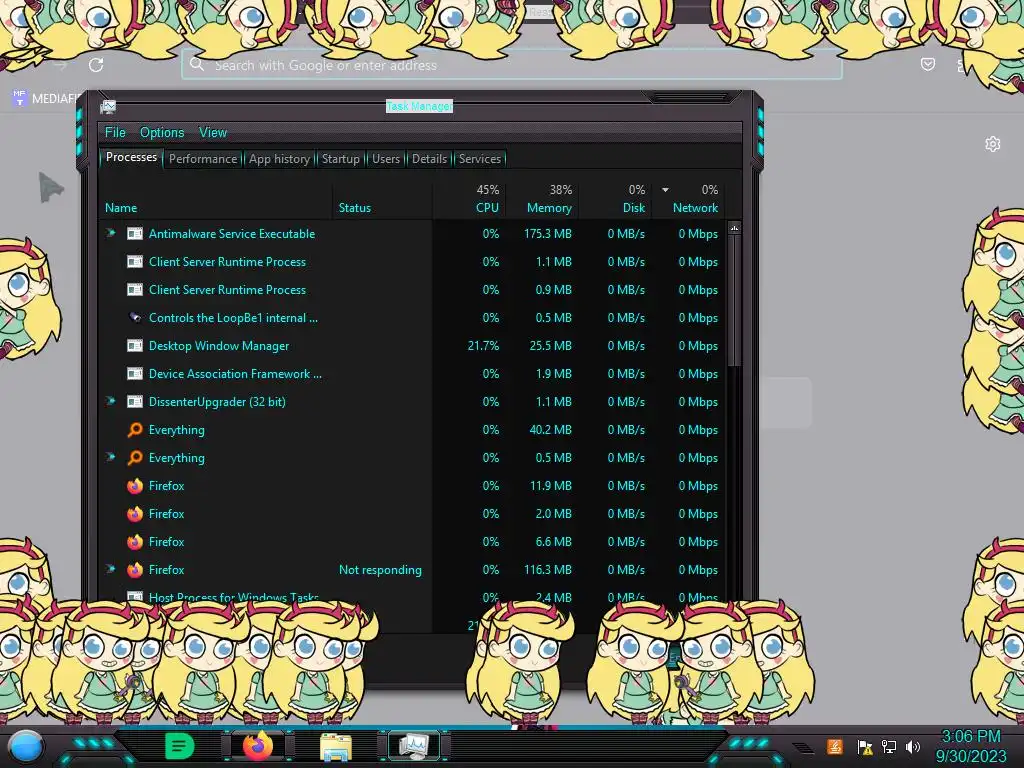Click Antimalware Service Executable icon
The width and height of the screenshot is (1024, 768).
pos(135,233)
